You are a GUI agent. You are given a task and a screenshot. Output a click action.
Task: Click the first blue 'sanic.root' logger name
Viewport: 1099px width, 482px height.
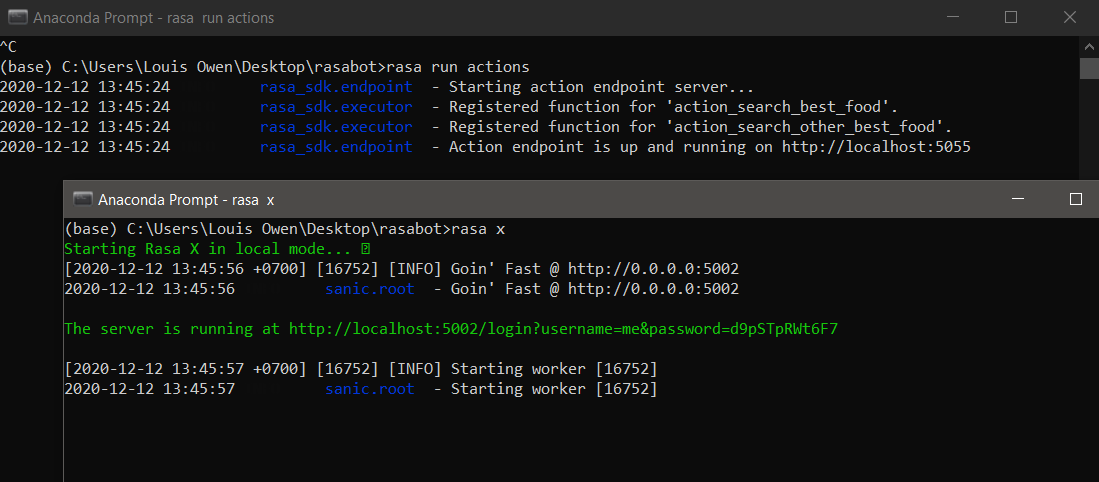click(x=369, y=289)
